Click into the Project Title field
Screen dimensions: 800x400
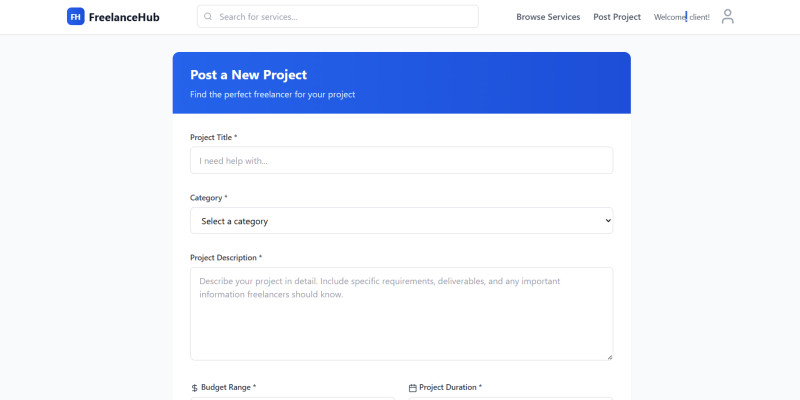401,161
